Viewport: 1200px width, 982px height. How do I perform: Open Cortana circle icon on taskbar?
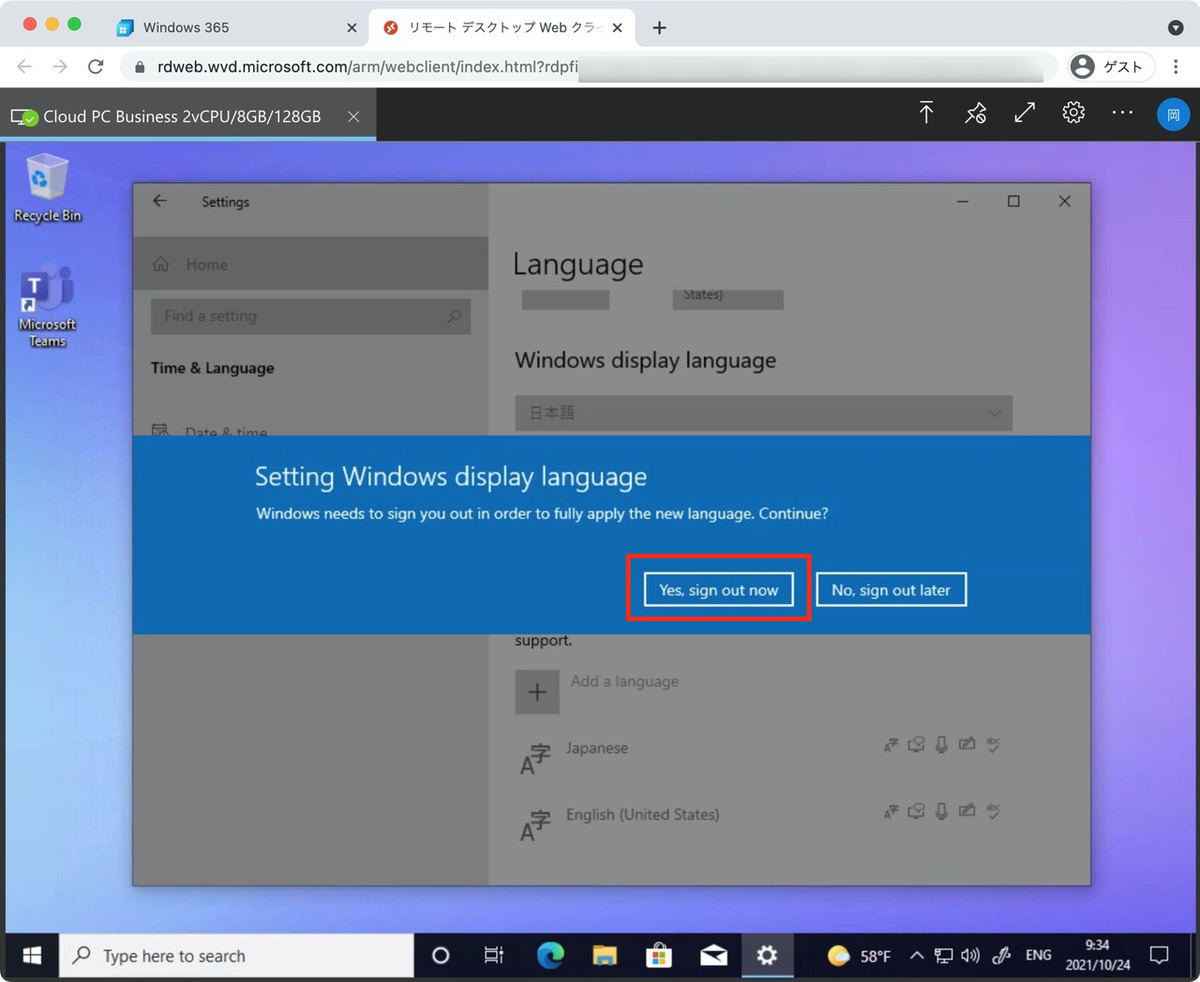(x=440, y=956)
